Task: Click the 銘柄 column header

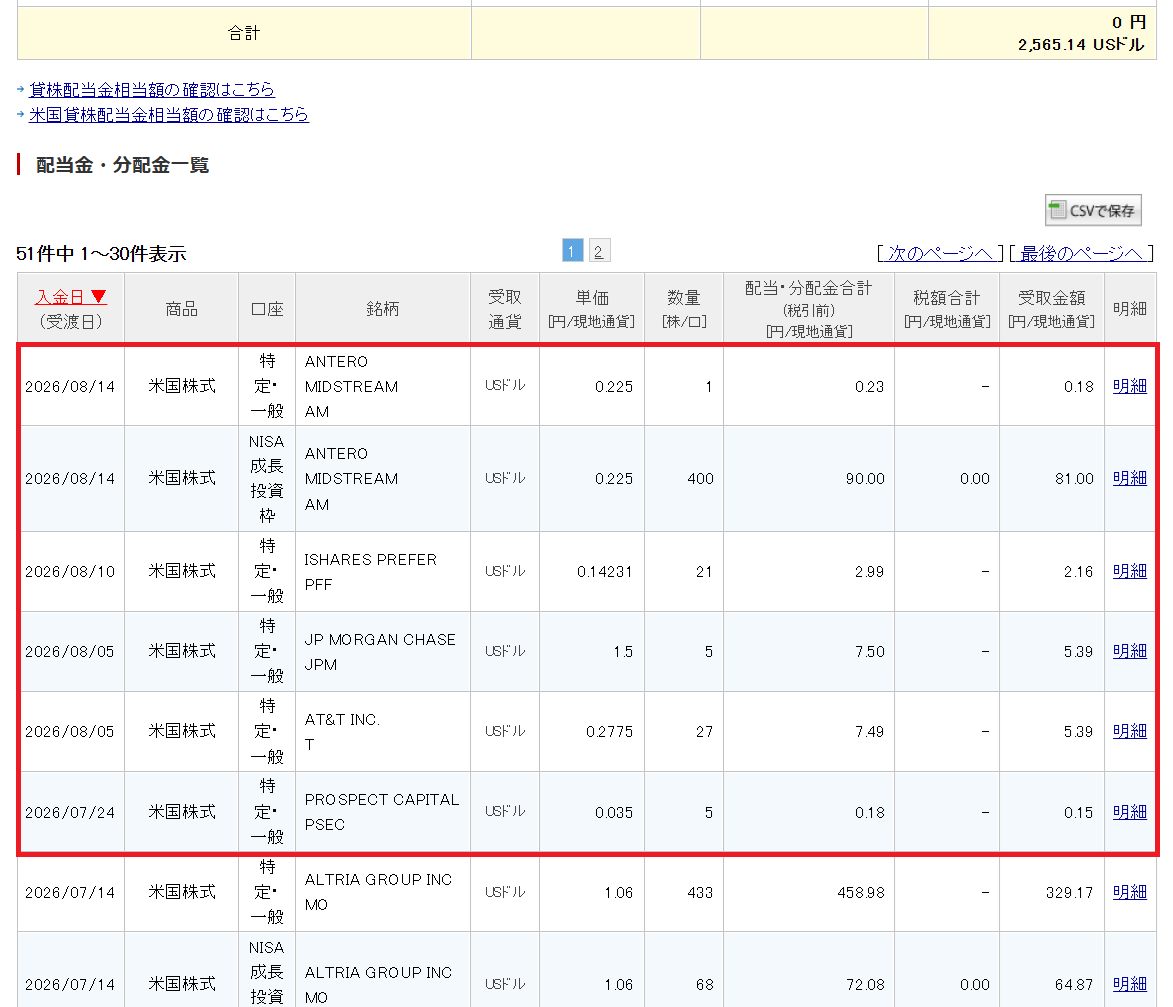Action: pos(383,308)
